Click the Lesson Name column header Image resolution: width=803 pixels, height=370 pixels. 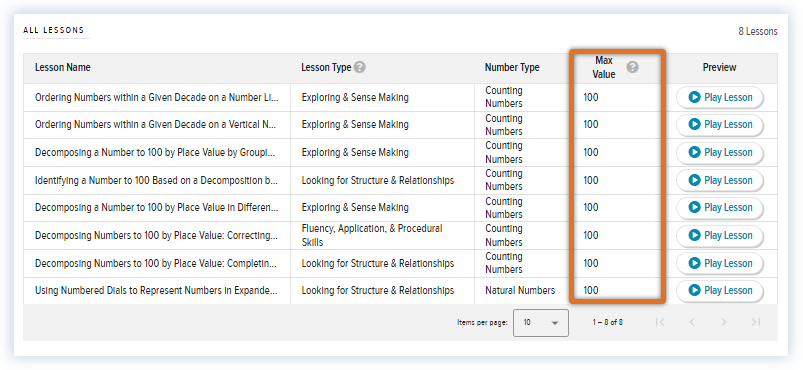click(x=62, y=67)
